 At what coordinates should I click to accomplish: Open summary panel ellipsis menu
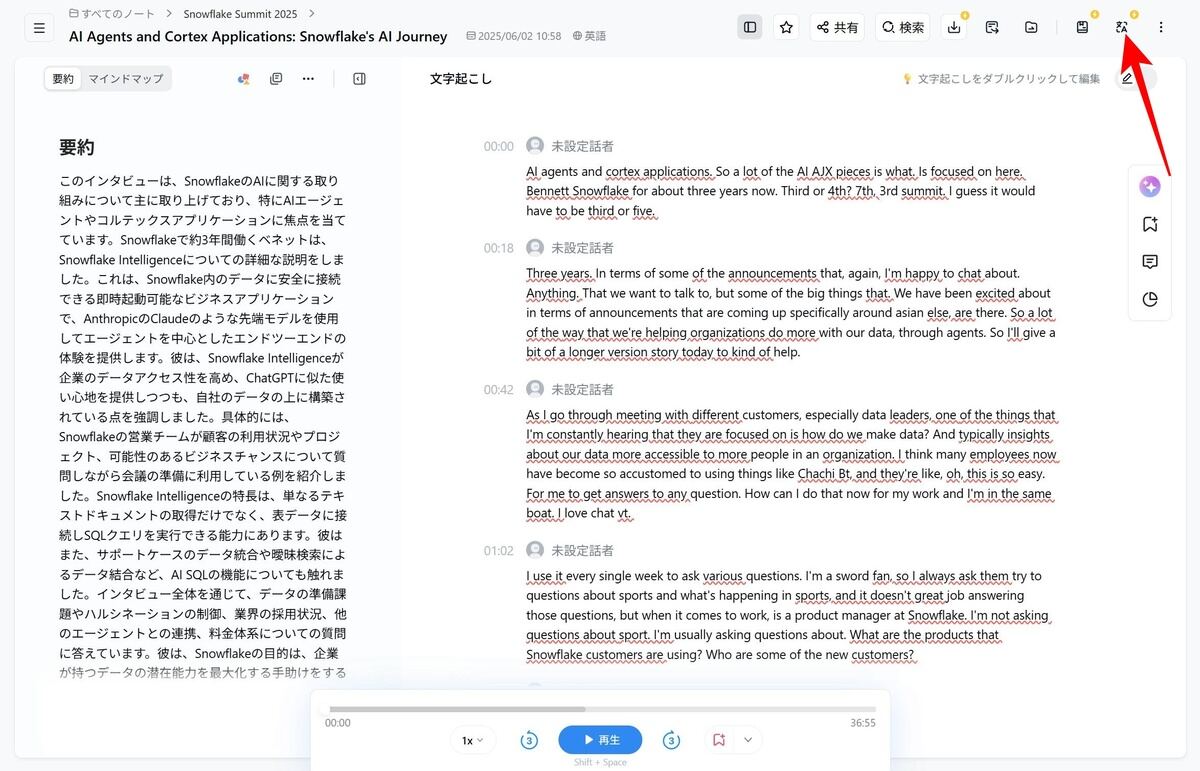click(308, 79)
